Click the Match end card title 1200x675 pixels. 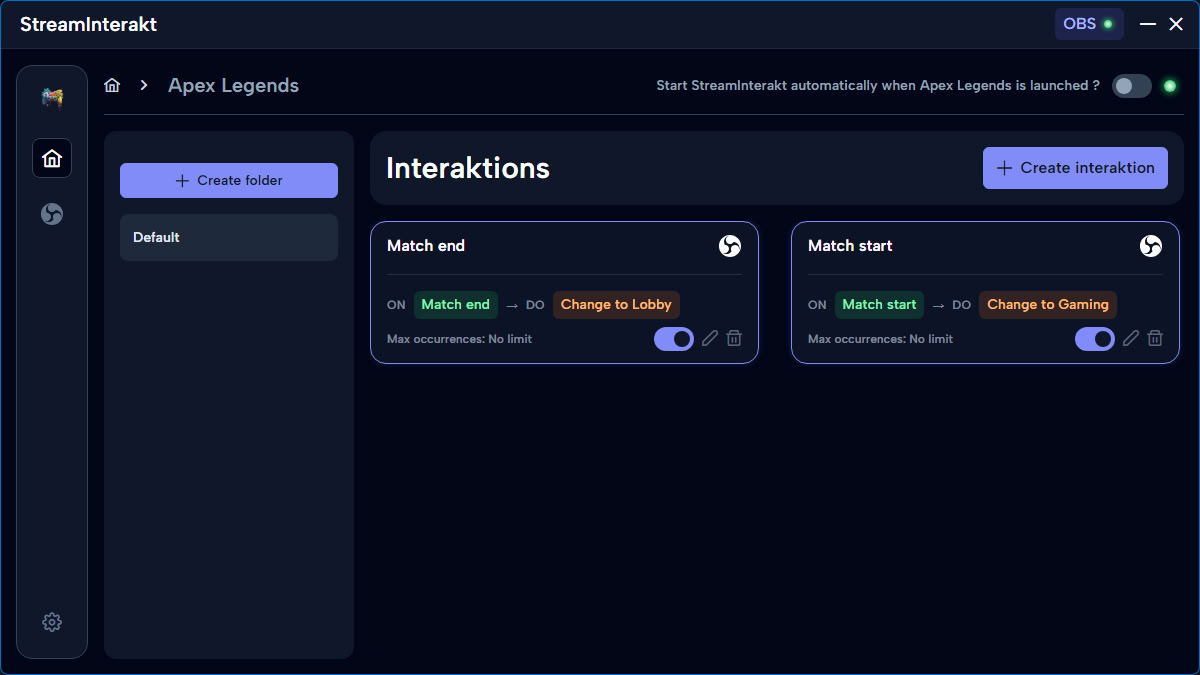[426, 246]
